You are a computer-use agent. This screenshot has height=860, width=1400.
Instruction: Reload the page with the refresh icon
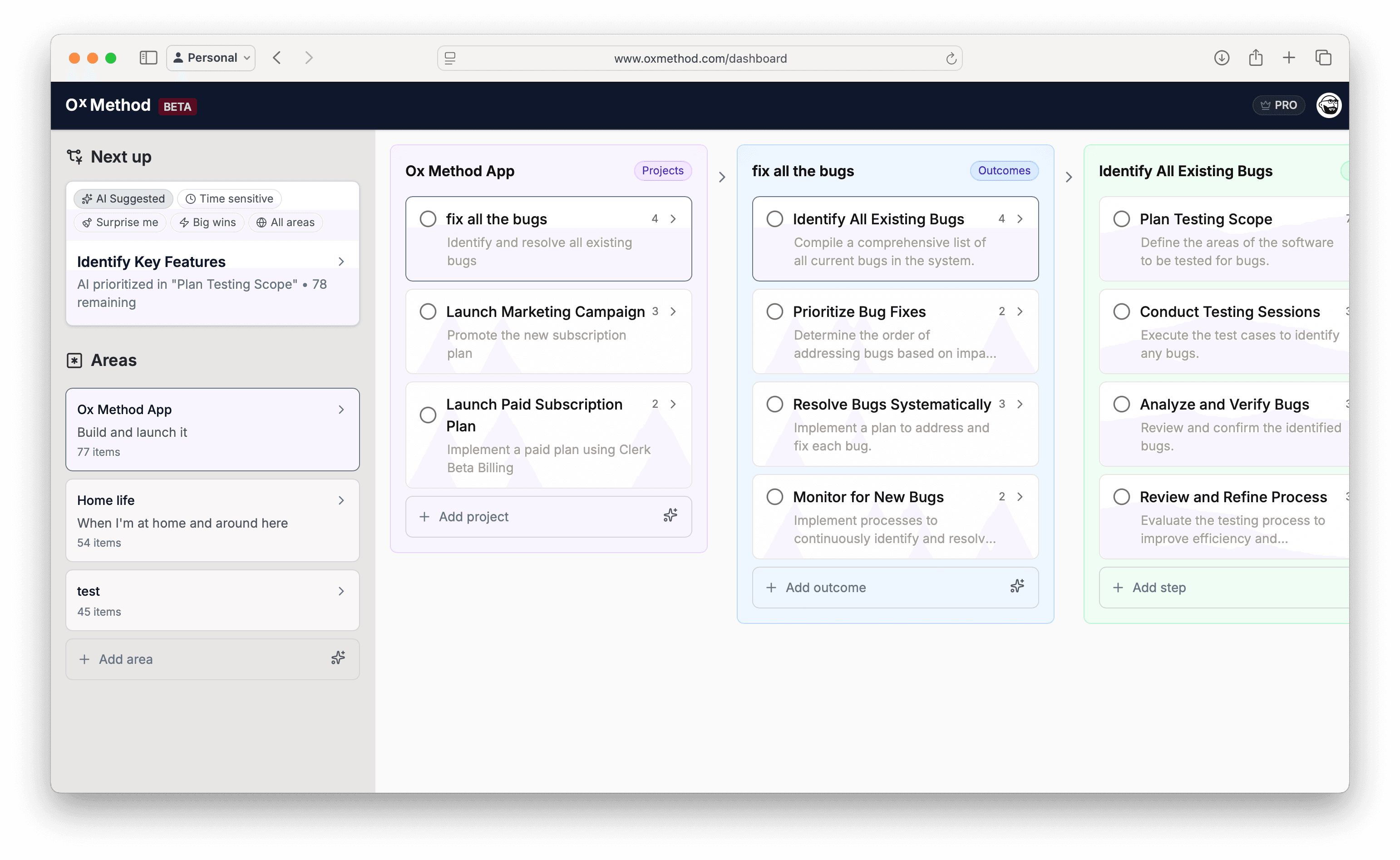[951, 59]
